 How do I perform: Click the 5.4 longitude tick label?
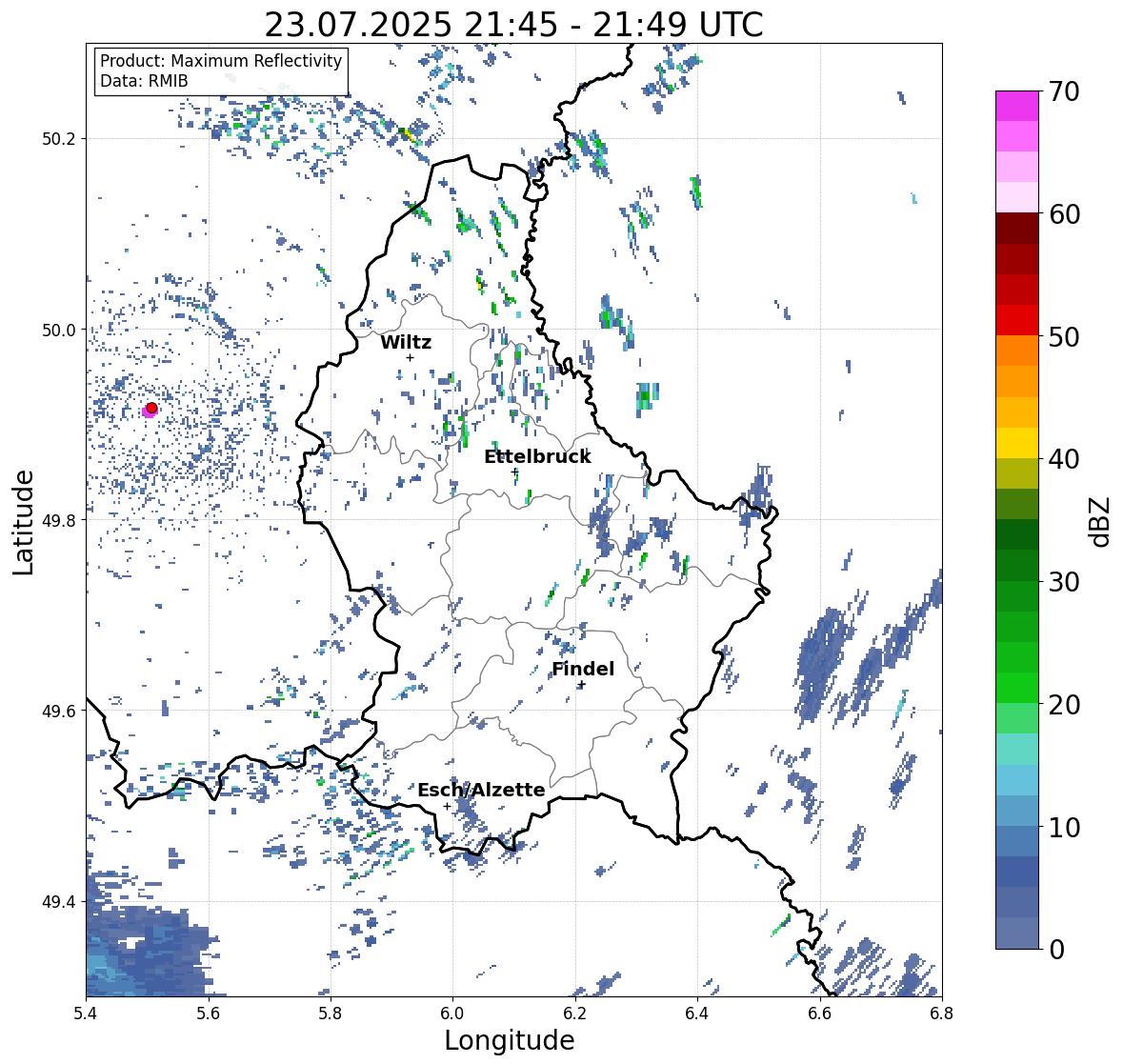(86, 1014)
